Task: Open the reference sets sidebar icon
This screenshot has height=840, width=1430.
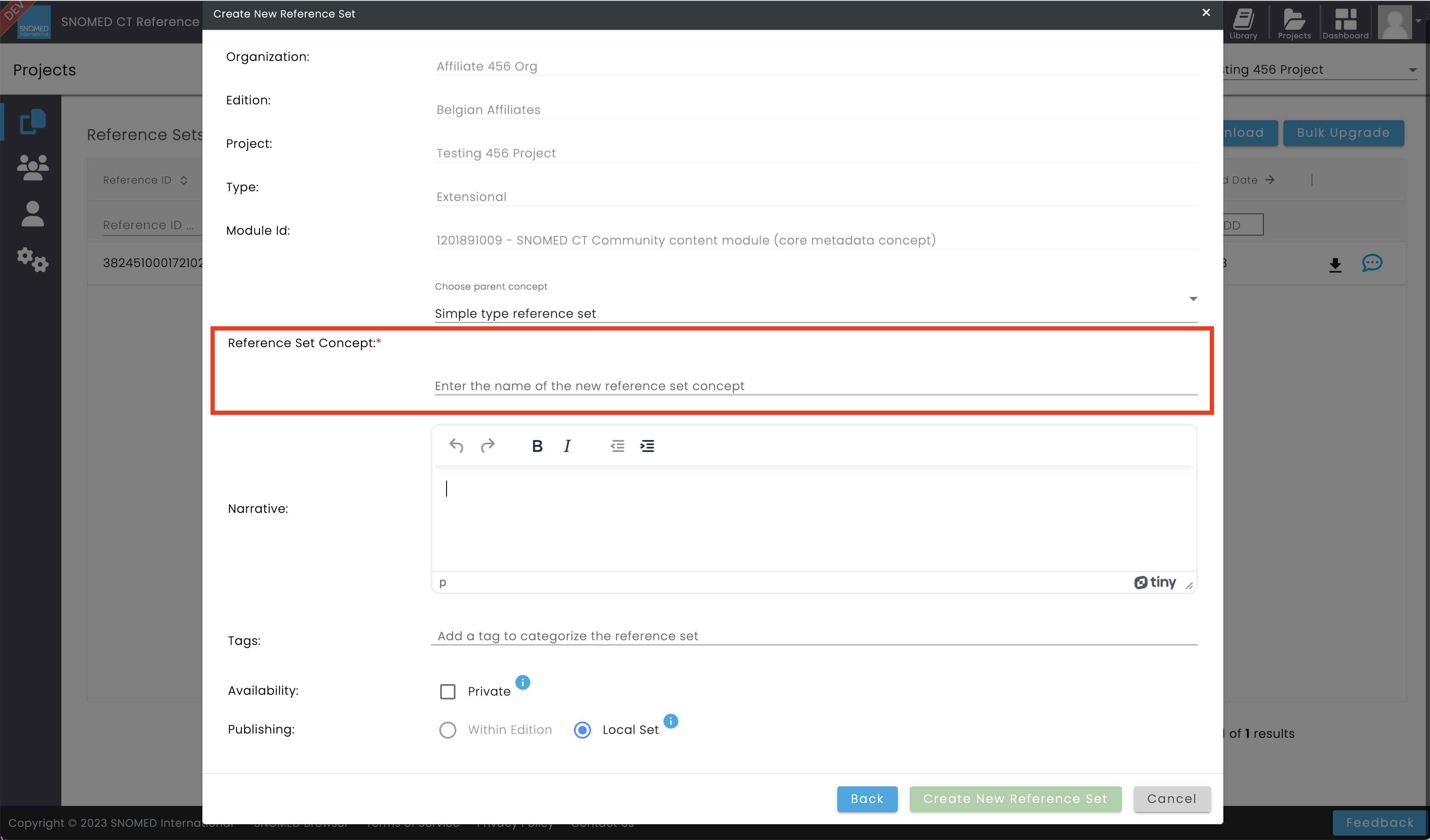Action: pyautogui.click(x=32, y=121)
